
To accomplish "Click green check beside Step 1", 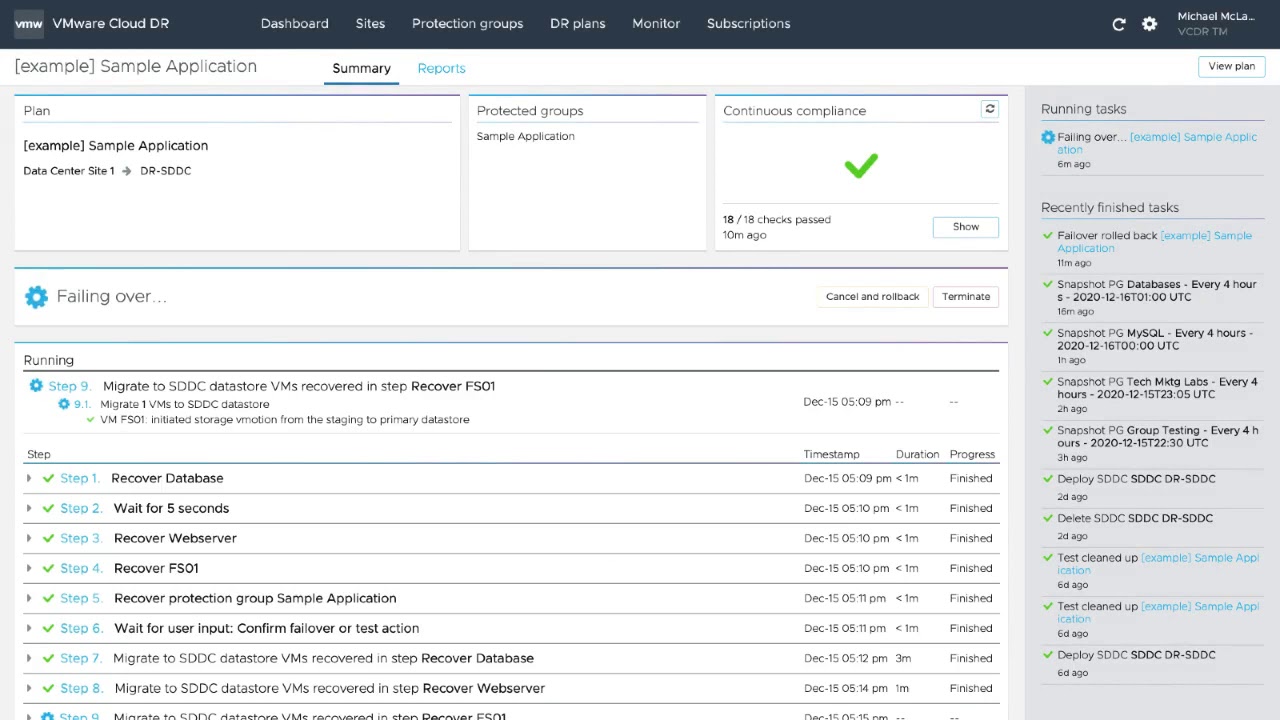I will (48, 478).
